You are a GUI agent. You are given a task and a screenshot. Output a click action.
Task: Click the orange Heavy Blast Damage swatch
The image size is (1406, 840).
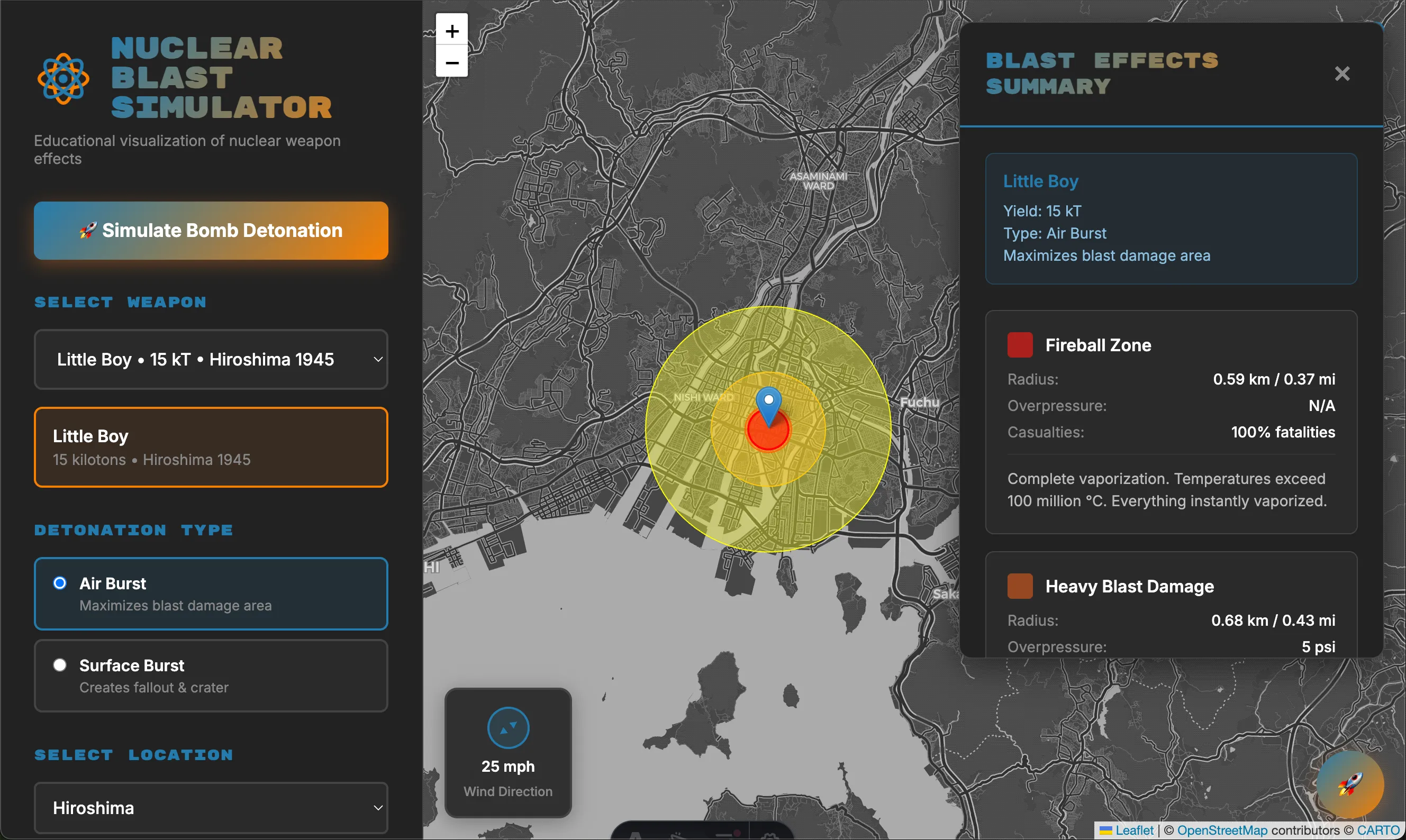tap(1019, 586)
